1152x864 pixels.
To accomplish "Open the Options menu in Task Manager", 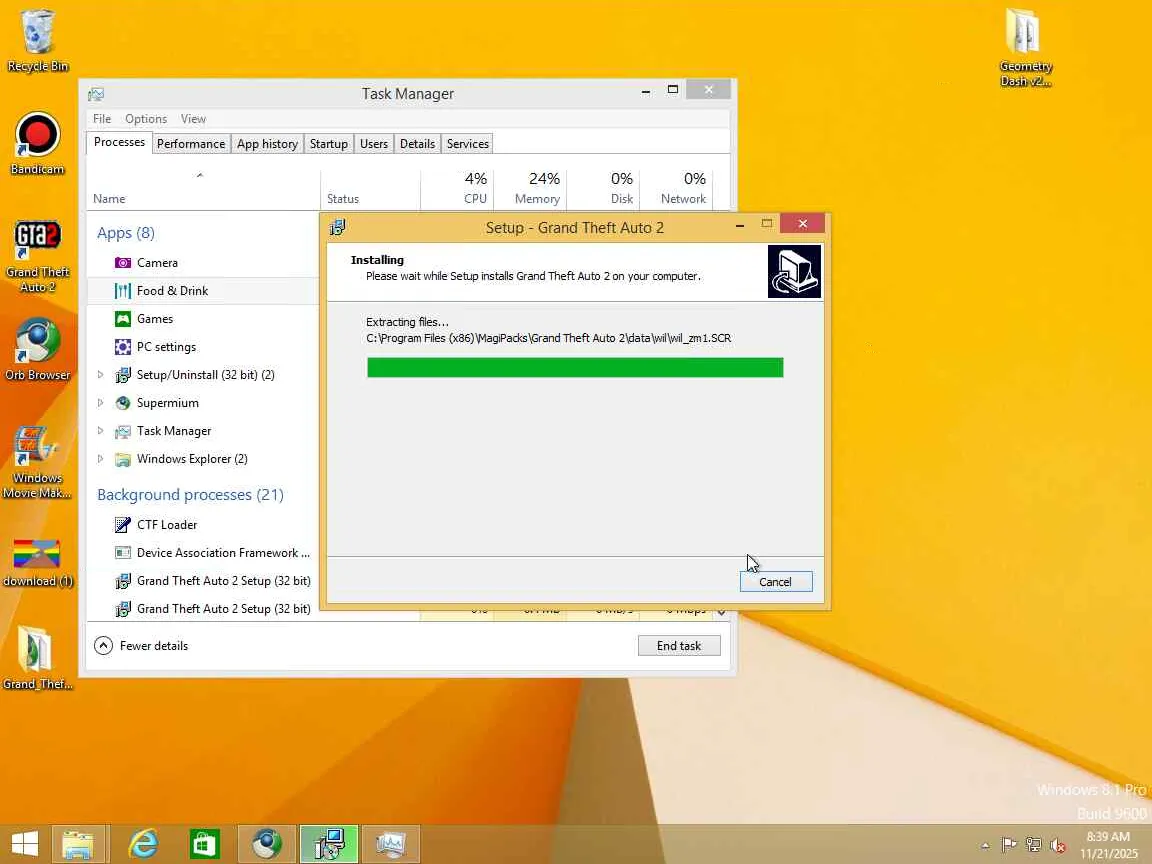I will (145, 119).
